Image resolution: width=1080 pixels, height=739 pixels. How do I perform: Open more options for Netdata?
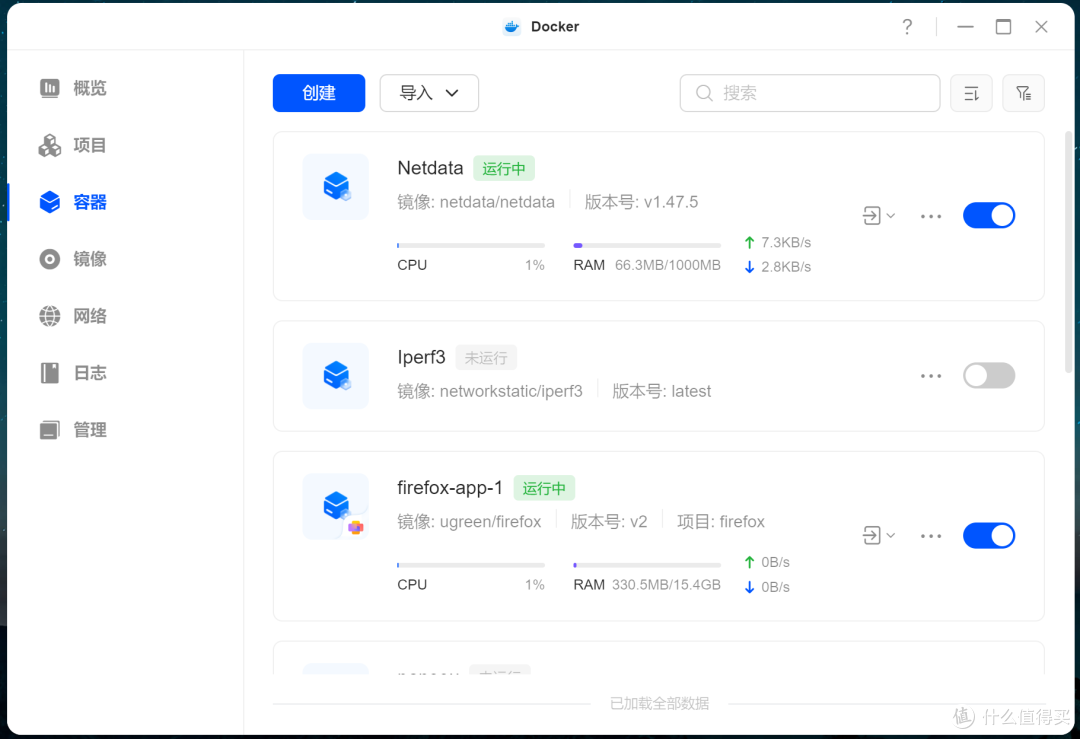[931, 216]
